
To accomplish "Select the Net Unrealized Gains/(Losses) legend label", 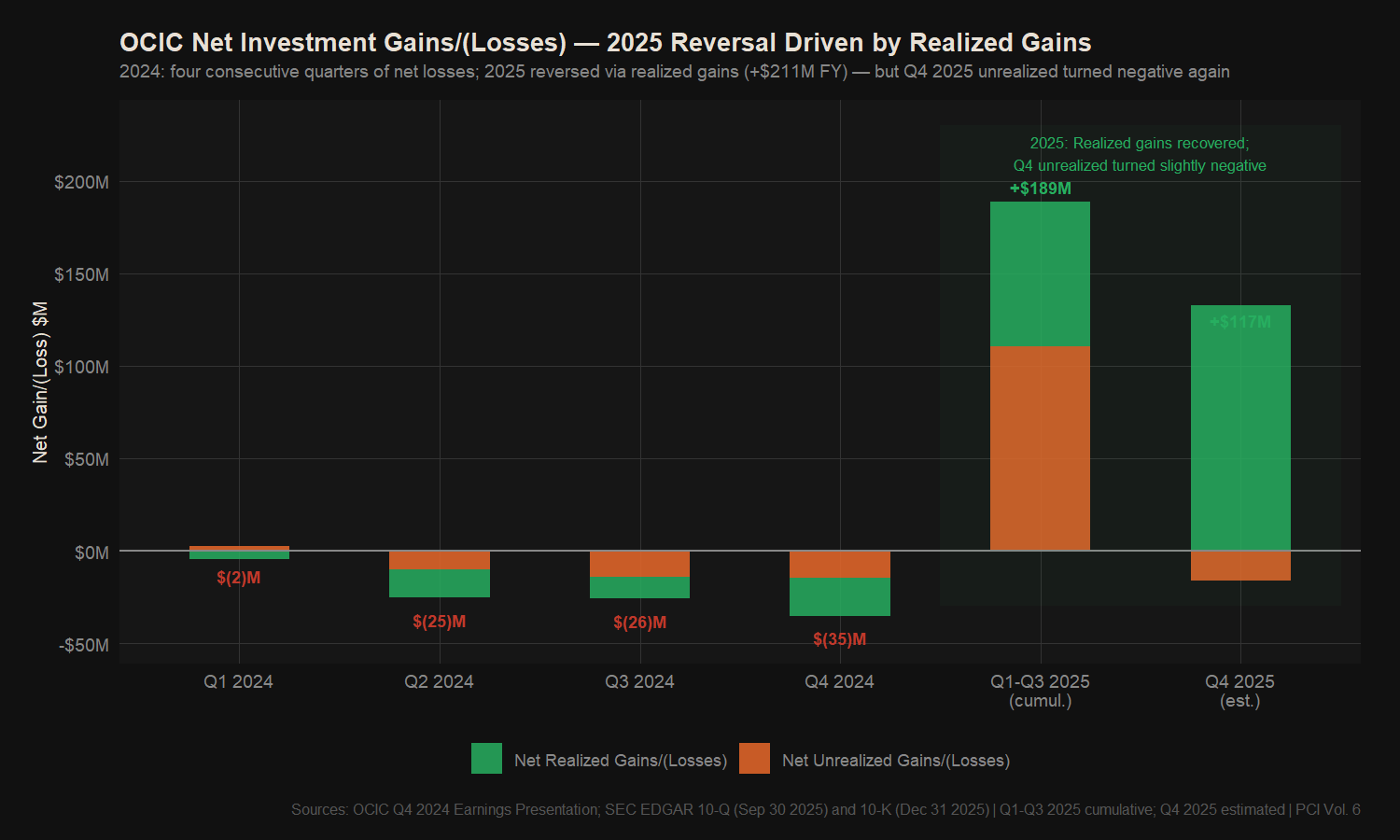I will click(895, 761).
